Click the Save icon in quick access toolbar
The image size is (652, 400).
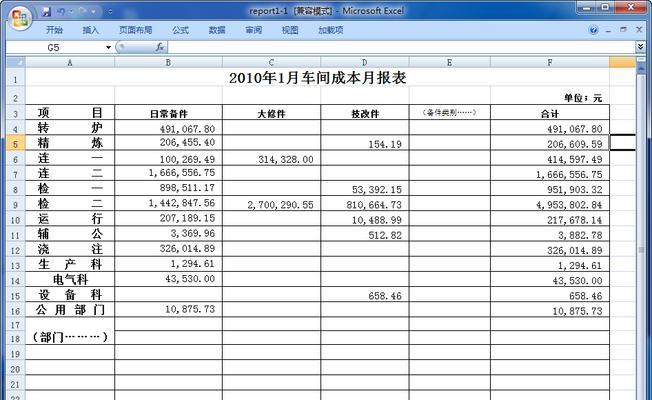pos(46,12)
